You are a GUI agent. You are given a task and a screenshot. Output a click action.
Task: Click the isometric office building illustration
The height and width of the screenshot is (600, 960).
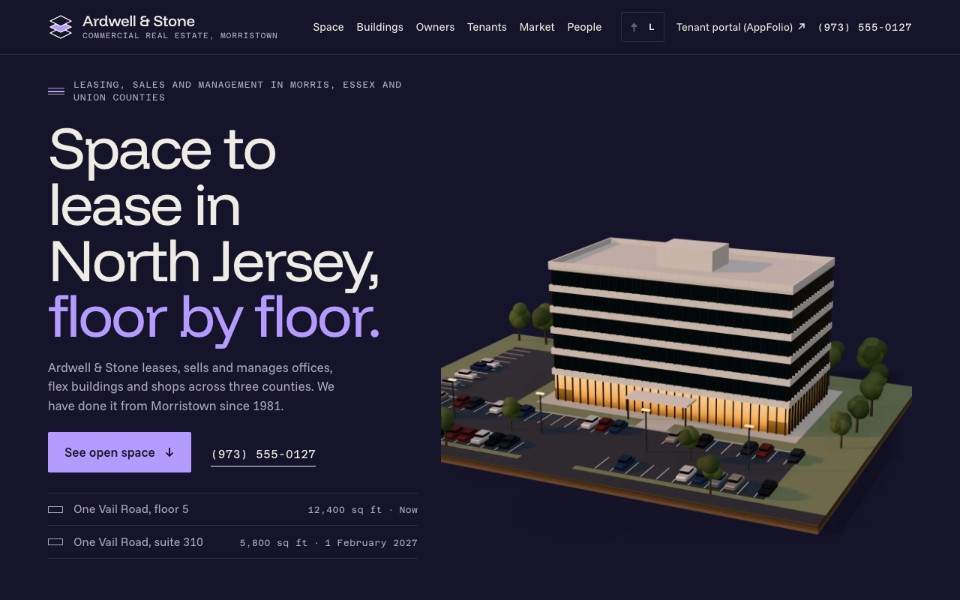[677, 385]
